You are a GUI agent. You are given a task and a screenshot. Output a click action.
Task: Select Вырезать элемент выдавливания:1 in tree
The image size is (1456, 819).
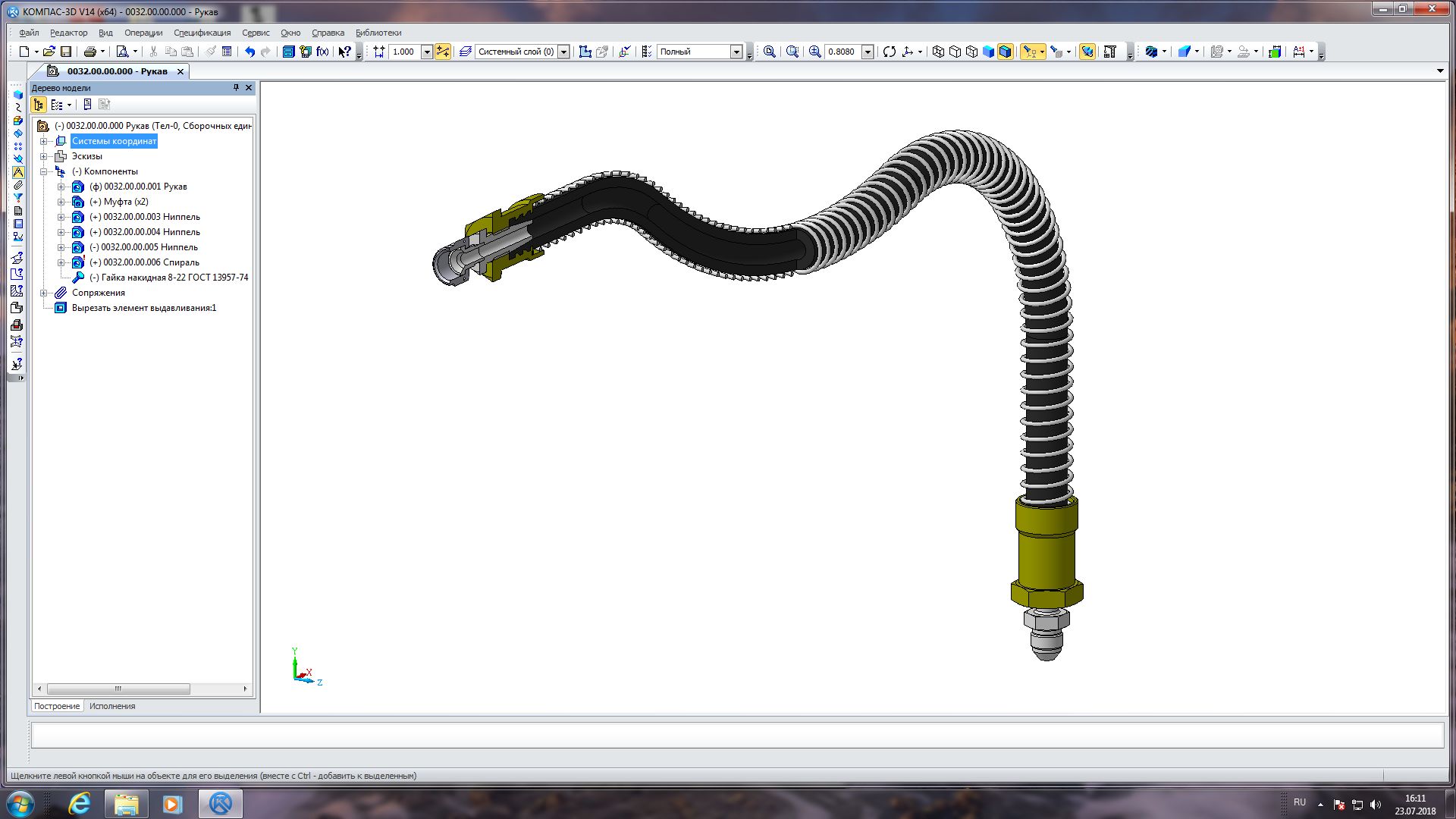(x=143, y=308)
